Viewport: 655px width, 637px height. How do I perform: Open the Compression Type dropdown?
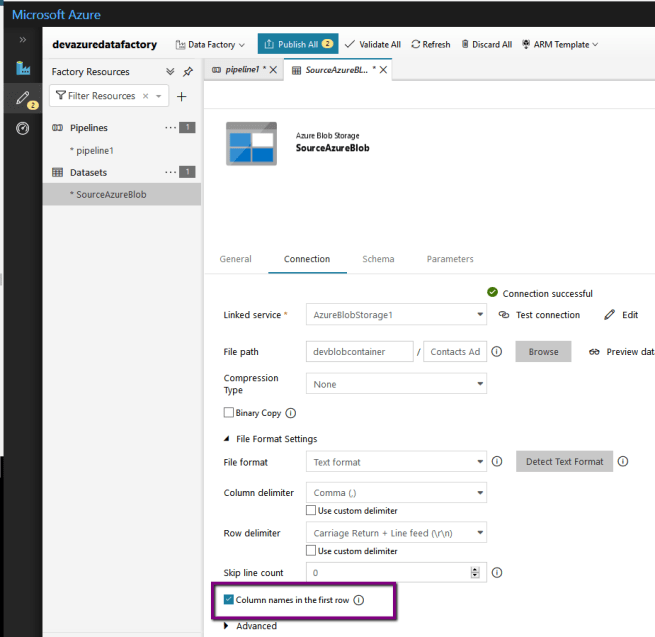tap(395, 384)
